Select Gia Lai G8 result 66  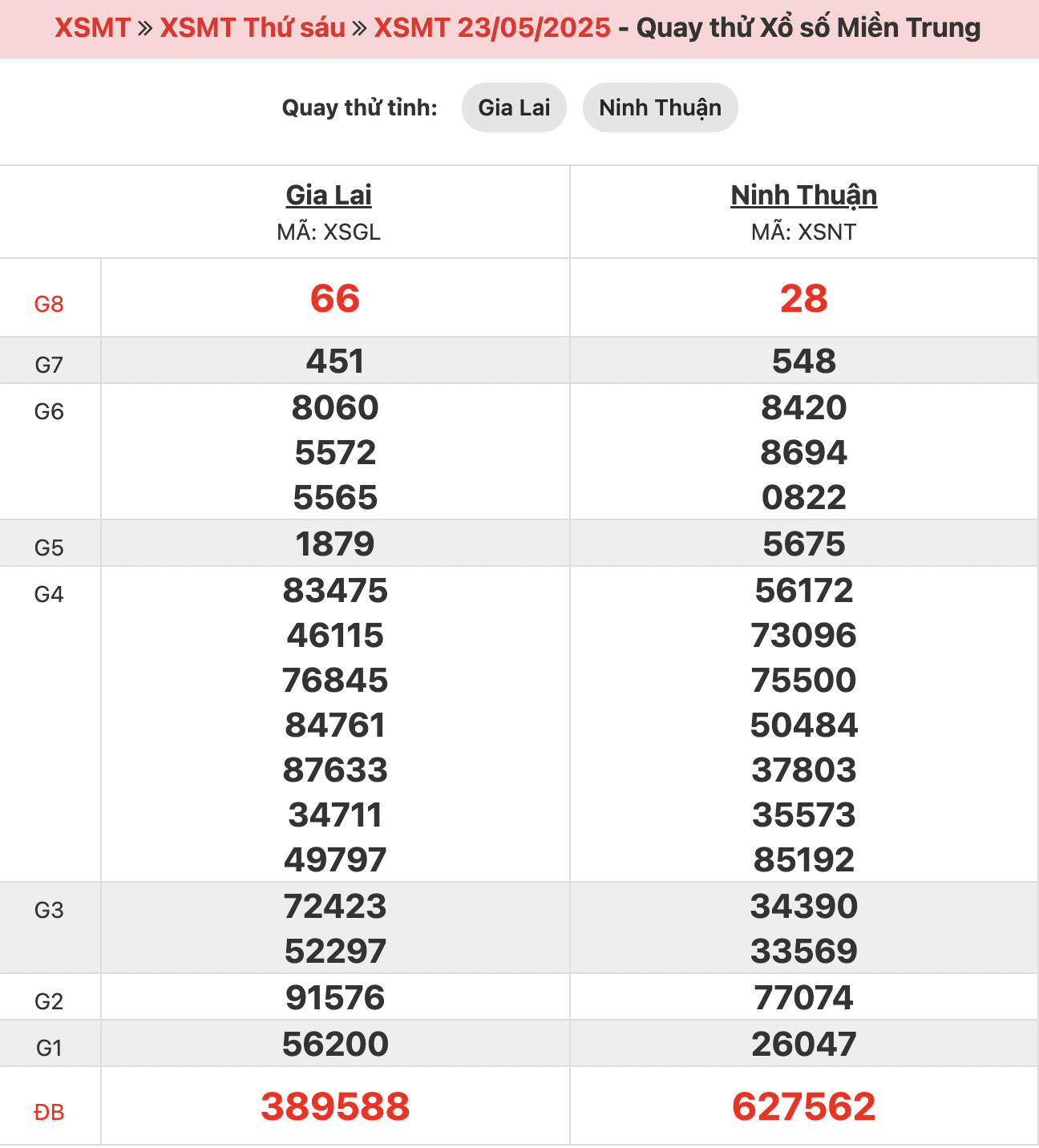pyautogui.click(x=335, y=298)
